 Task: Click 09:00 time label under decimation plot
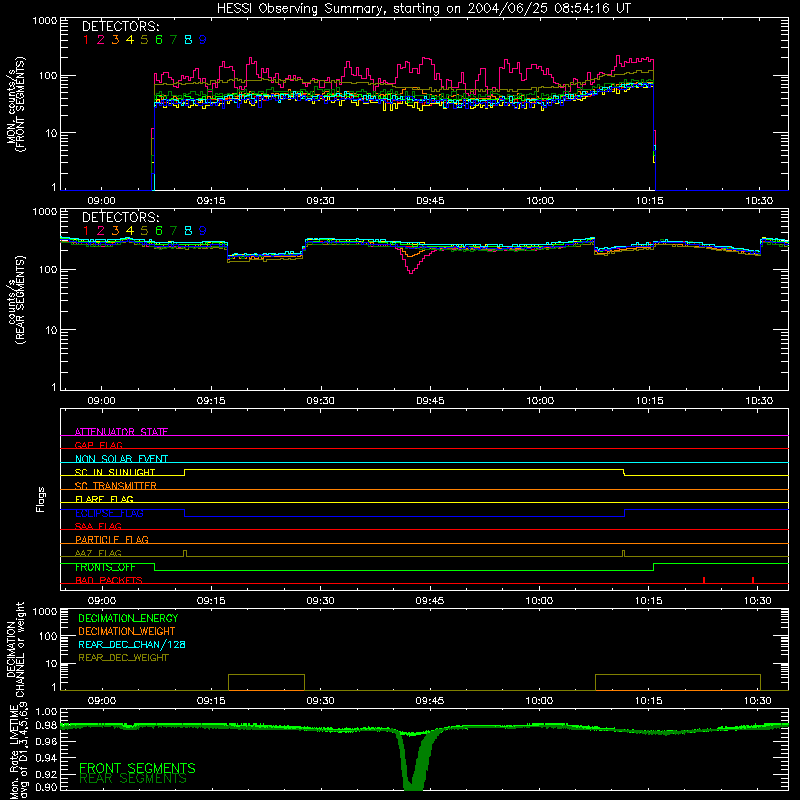tap(102, 701)
